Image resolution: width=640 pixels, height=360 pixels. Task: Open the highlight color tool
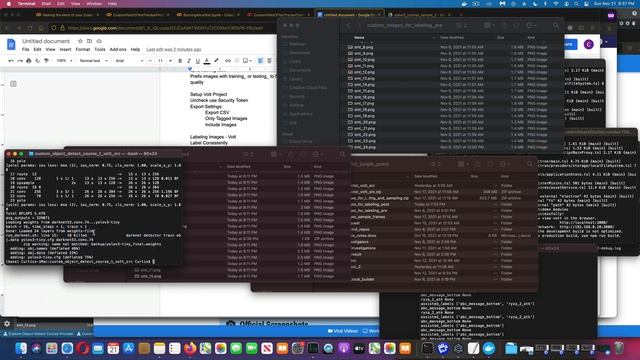point(216,61)
